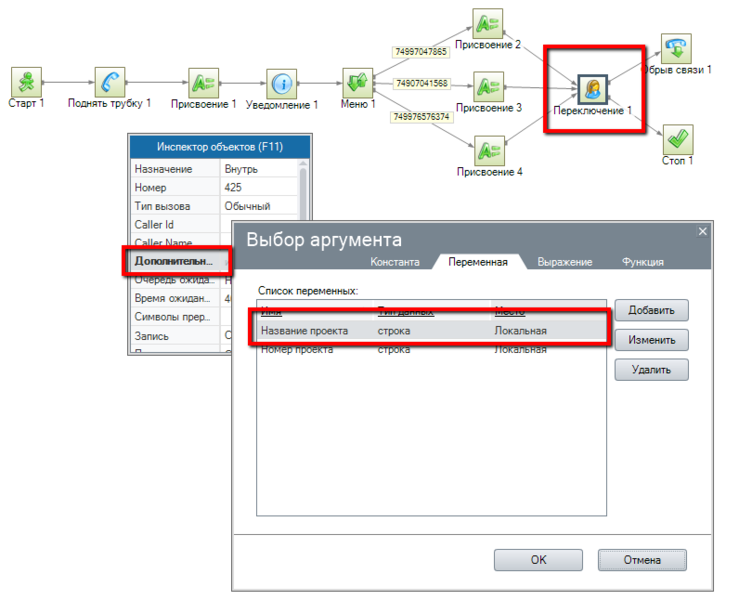Click the Меню 1 node icon
The image size is (739, 600).
[x=358, y=83]
